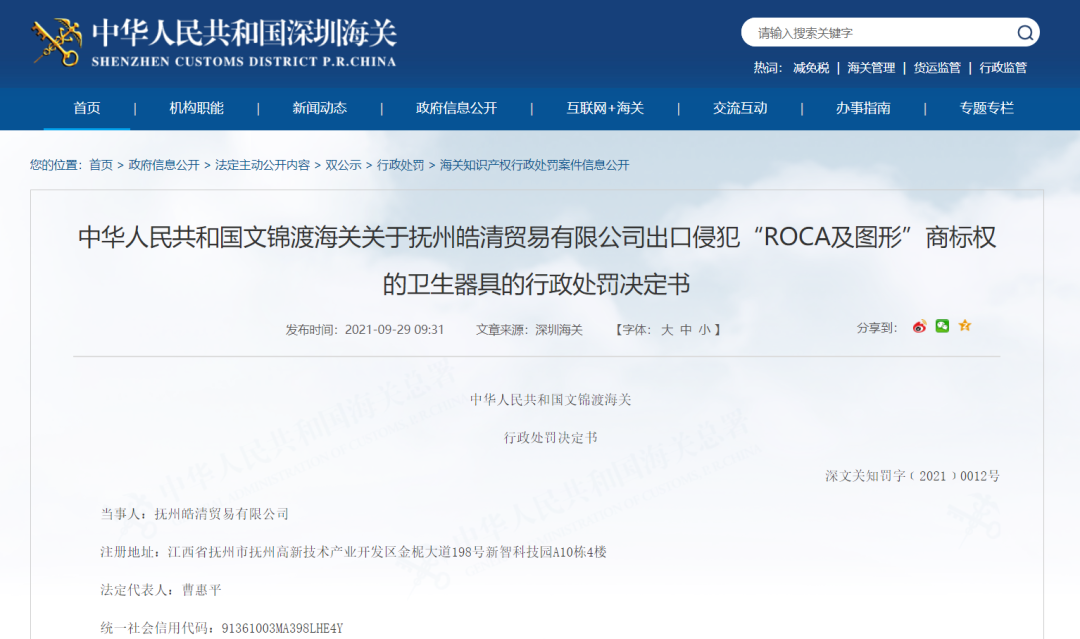Click document number 深文关知罚字（2021）0012号
1080x639 pixels.
(913, 476)
